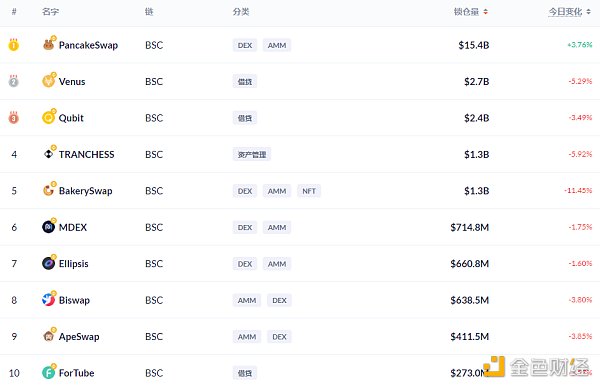This screenshot has width=600, height=388.
Task: Open the PancakeSwap bunny logo
Action: [49, 45]
